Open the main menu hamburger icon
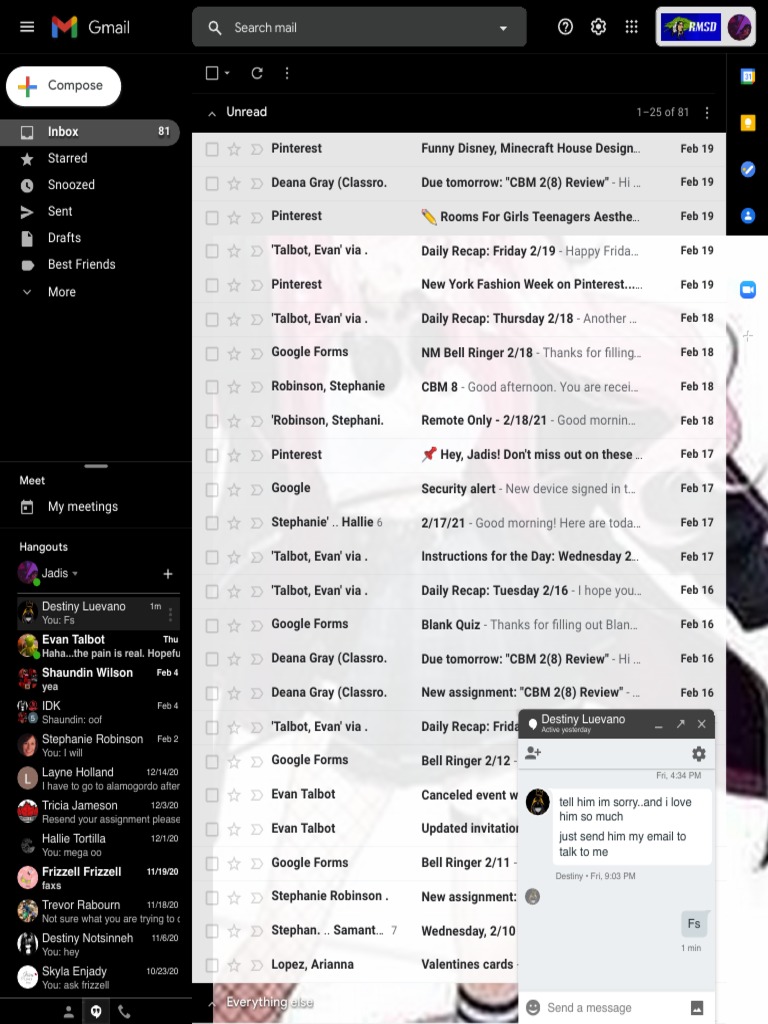The width and height of the screenshot is (768, 1024). (27, 27)
